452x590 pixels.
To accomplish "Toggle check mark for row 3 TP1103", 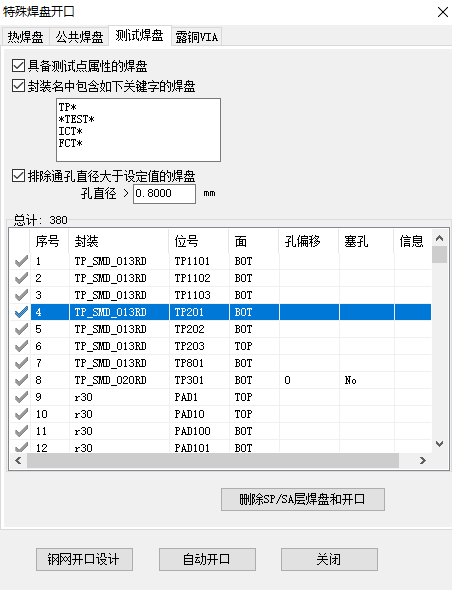I will (21, 295).
